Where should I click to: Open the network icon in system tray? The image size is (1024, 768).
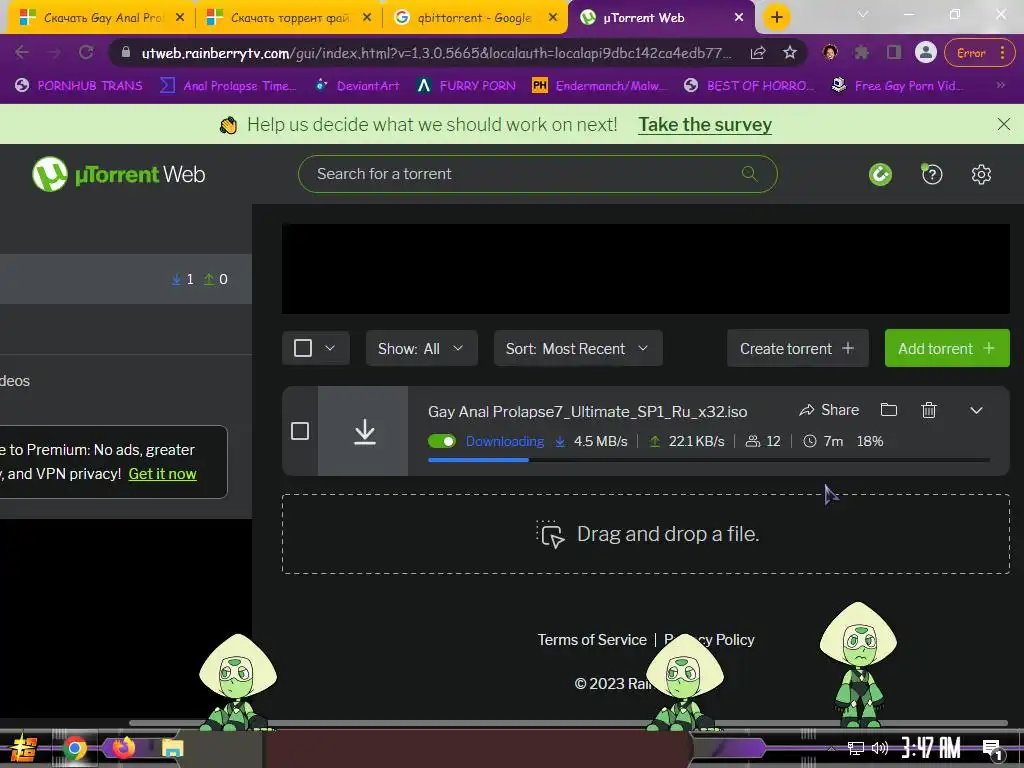(856, 748)
